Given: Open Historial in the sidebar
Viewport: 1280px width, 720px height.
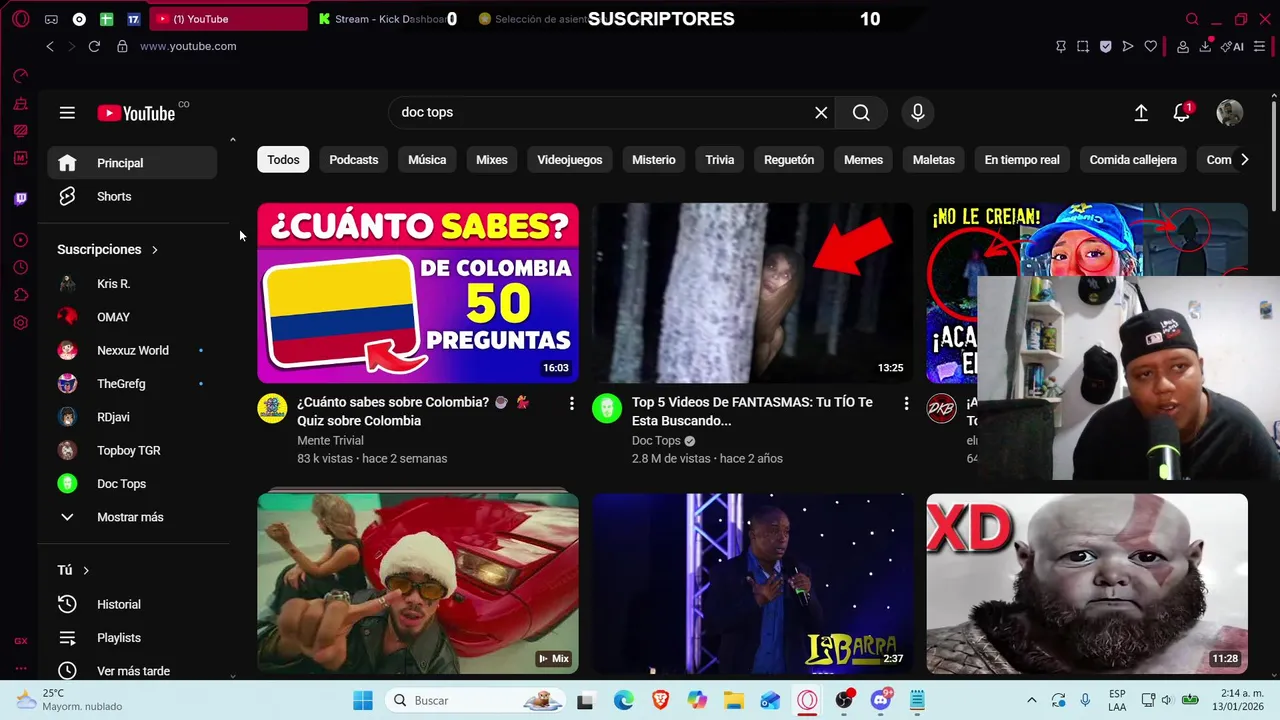Looking at the screenshot, I should coord(132,604).
